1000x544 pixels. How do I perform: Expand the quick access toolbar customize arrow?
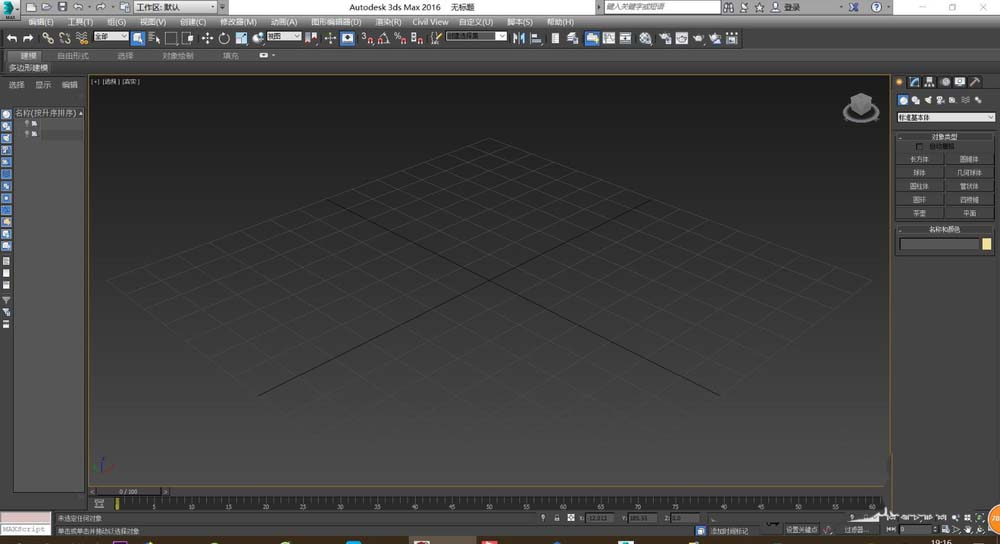222,7
